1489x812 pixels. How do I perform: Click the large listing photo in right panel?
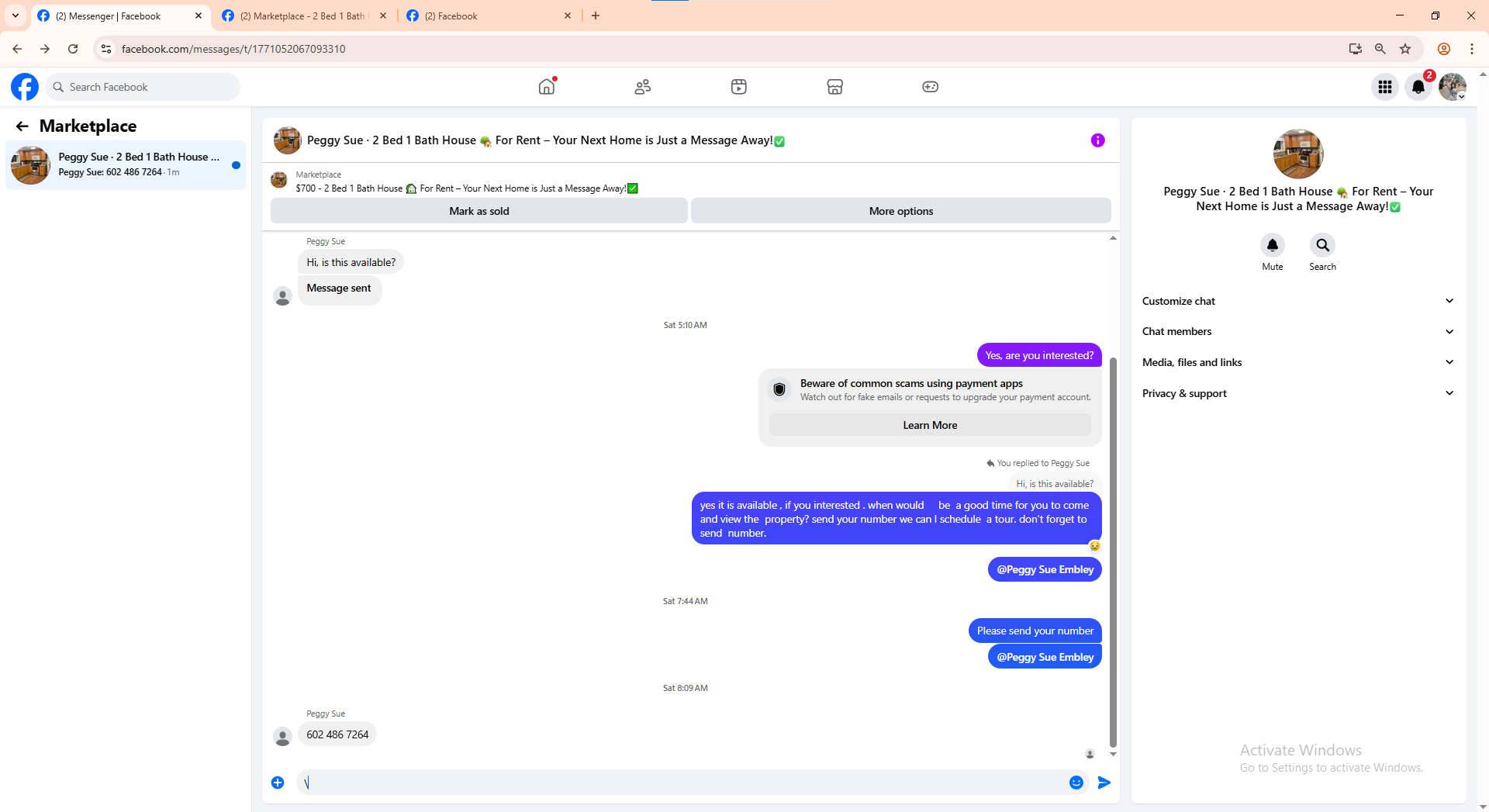click(1298, 154)
